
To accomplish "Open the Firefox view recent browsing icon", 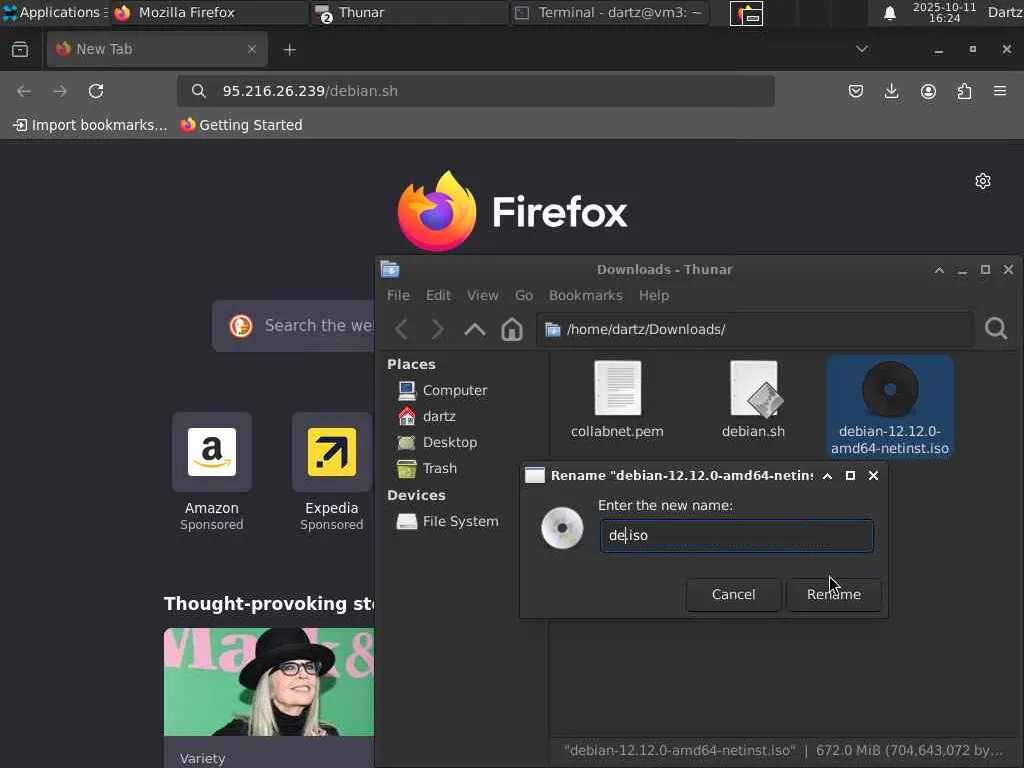I will coord(20,50).
